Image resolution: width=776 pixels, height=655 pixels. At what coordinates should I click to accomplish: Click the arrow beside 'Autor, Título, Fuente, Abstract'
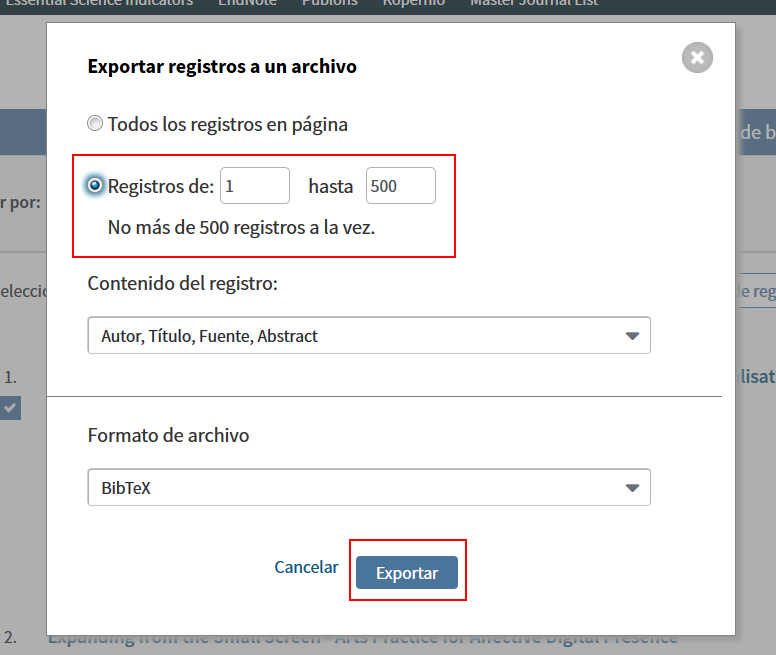pos(632,336)
